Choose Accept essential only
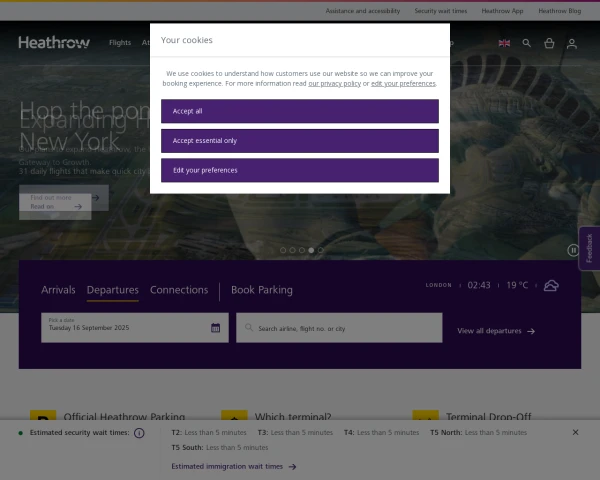This screenshot has height=480, width=600. pyautogui.click(x=300, y=141)
